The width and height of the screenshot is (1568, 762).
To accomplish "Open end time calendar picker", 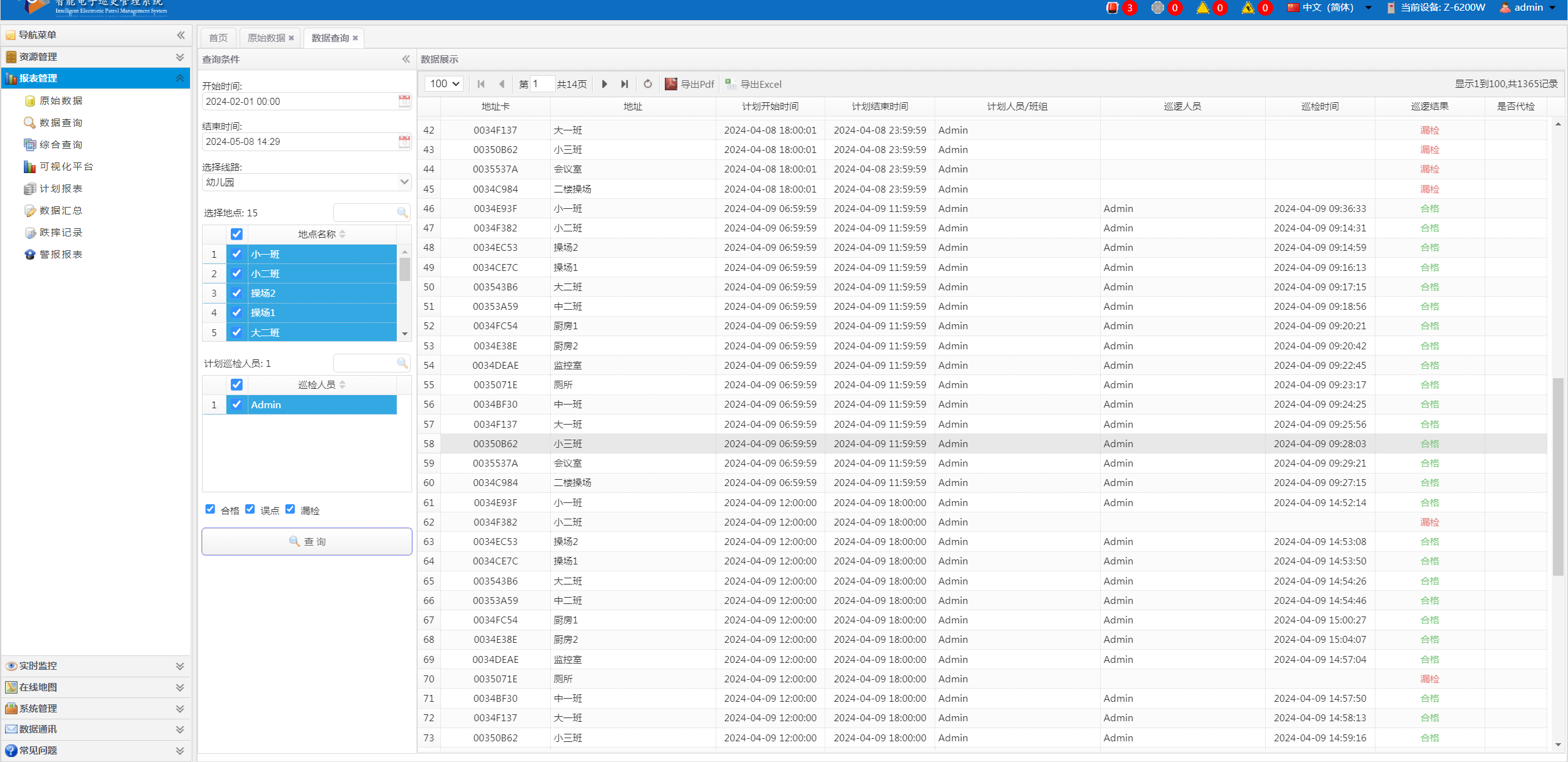I will click(405, 141).
